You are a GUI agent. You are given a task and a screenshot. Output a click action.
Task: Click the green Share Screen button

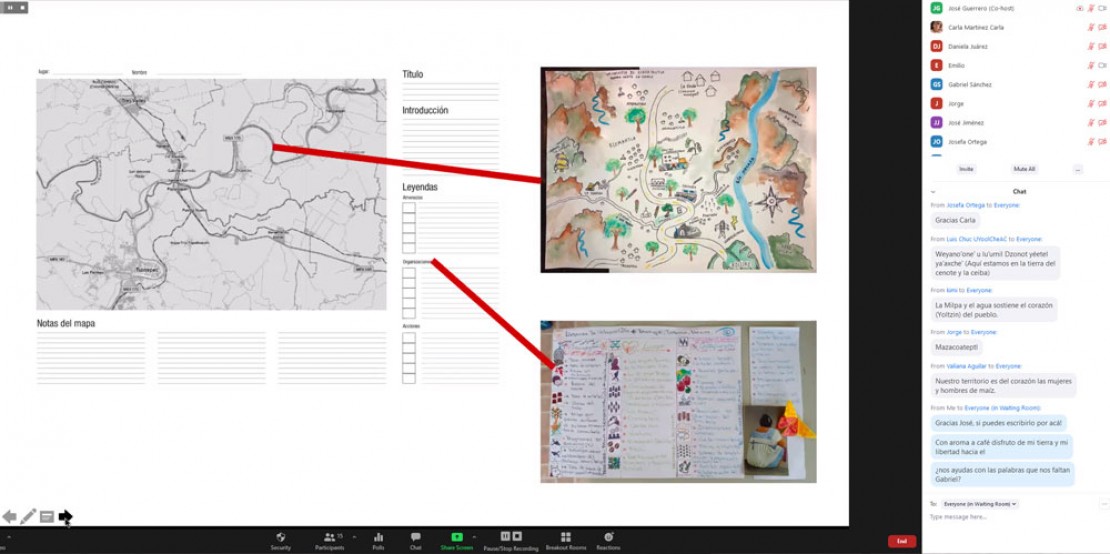tap(457, 541)
